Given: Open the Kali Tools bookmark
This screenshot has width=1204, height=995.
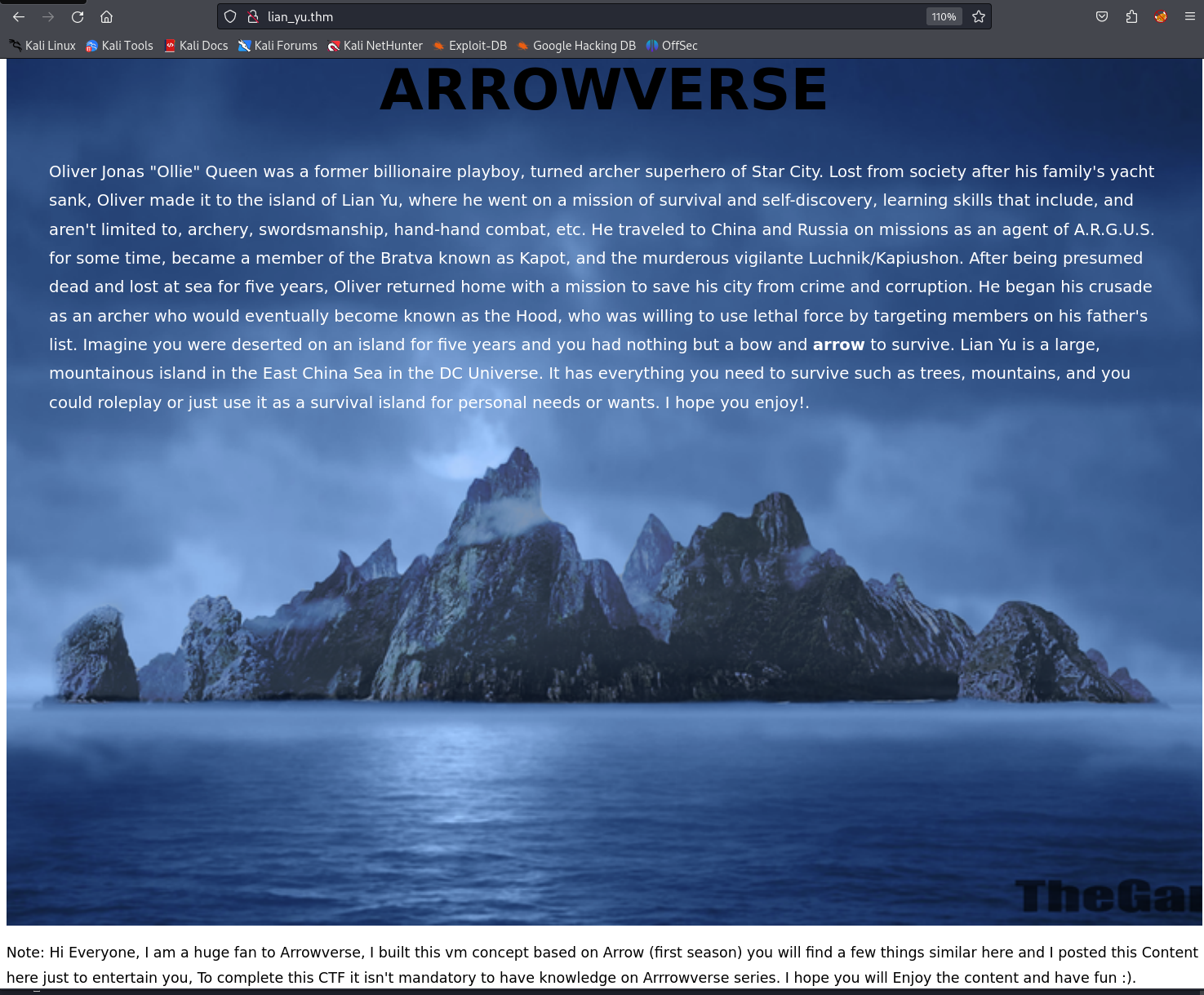Looking at the screenshot, I should click(x=120, y=46).
